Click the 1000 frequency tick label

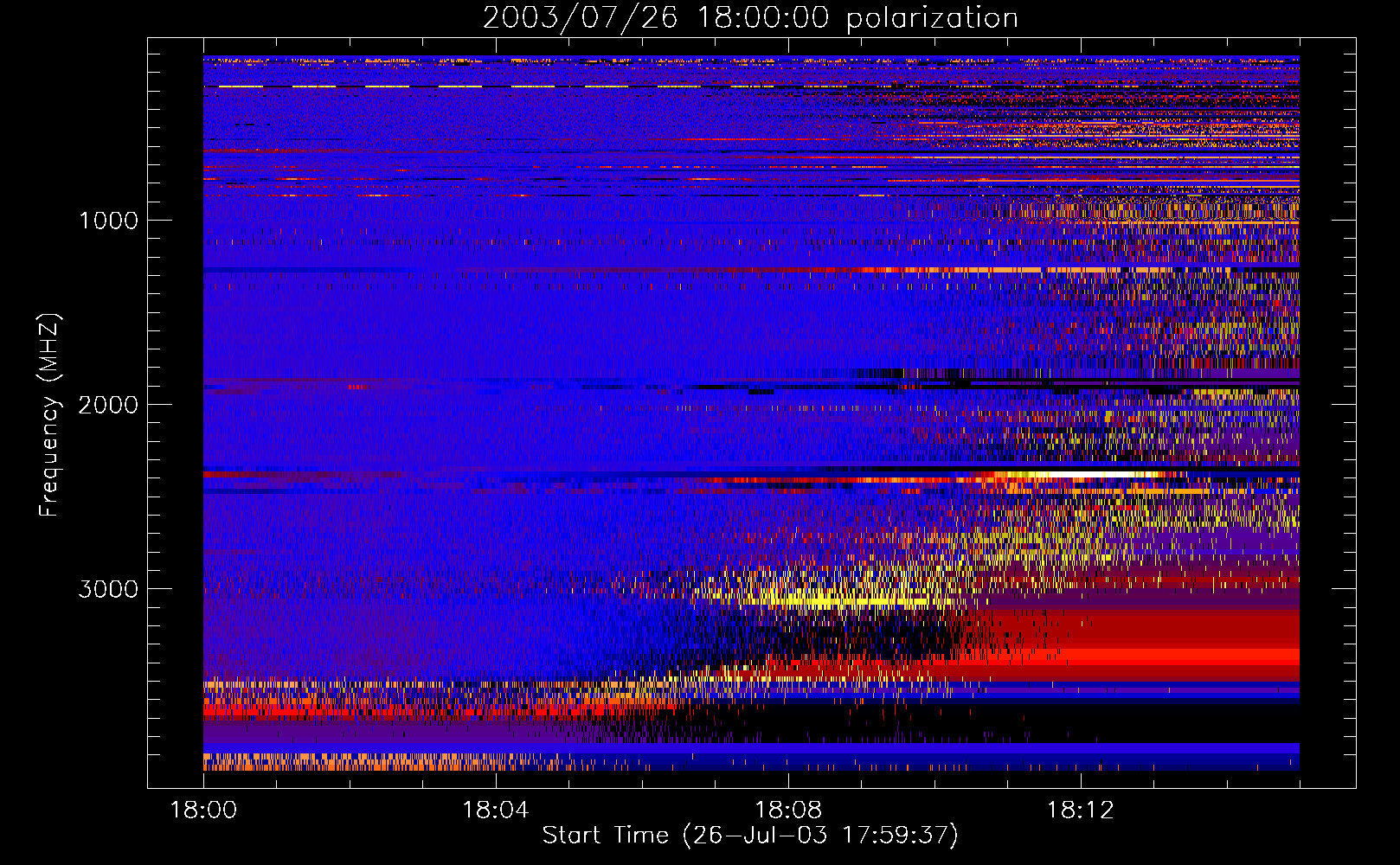point(108,221)
